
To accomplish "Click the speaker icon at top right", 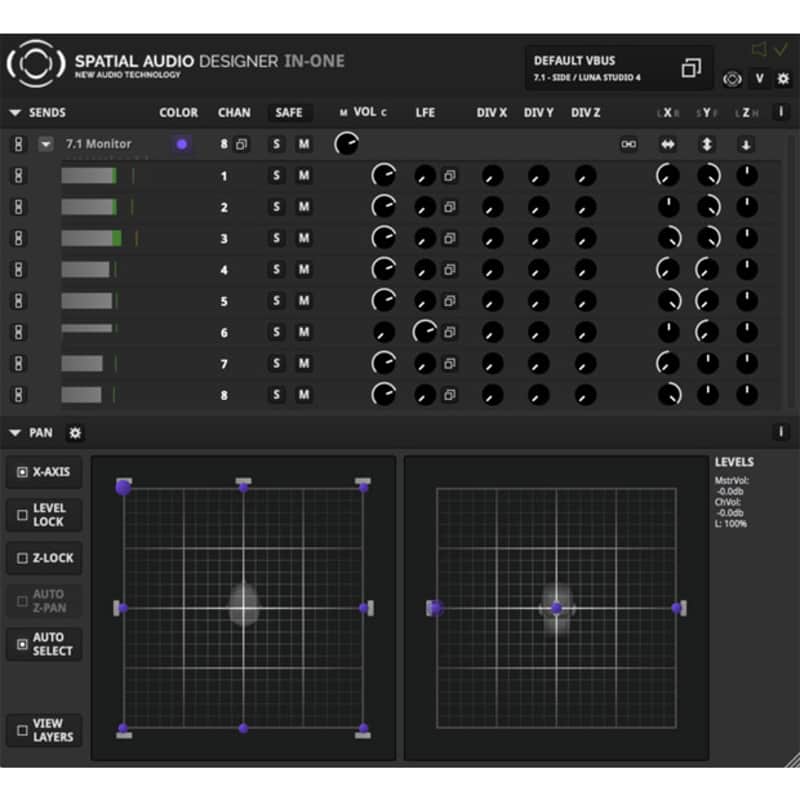I will tap(759, 49).
